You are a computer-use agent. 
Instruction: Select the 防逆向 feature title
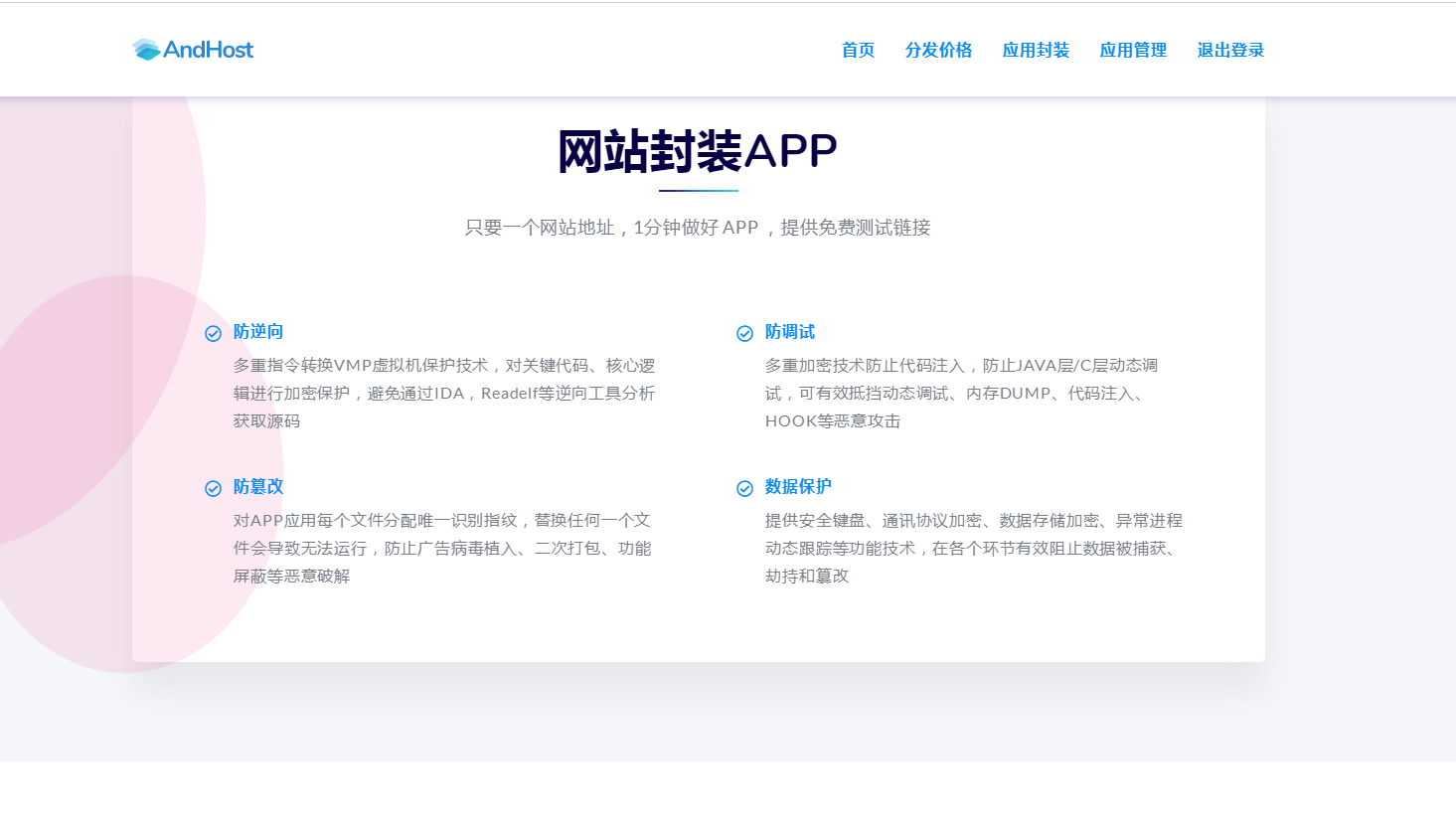pyautogui.click(x=258, y=332)
